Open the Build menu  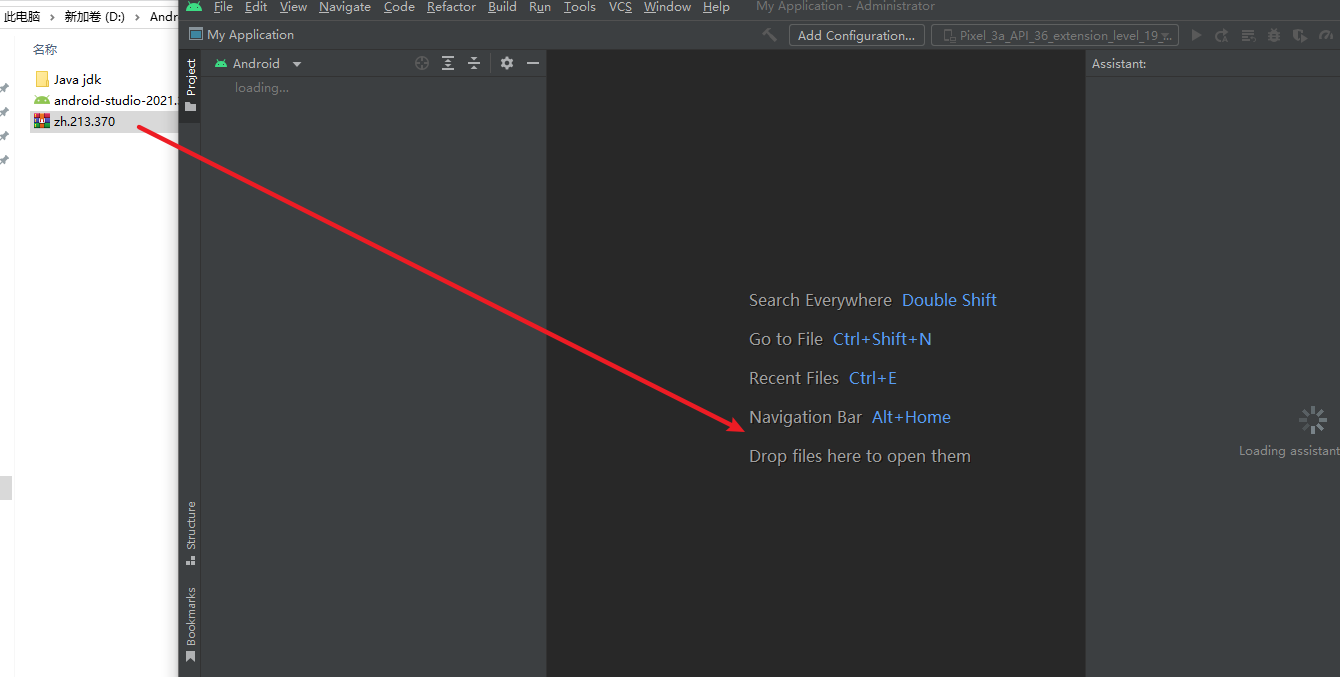[x=502, y=7]
